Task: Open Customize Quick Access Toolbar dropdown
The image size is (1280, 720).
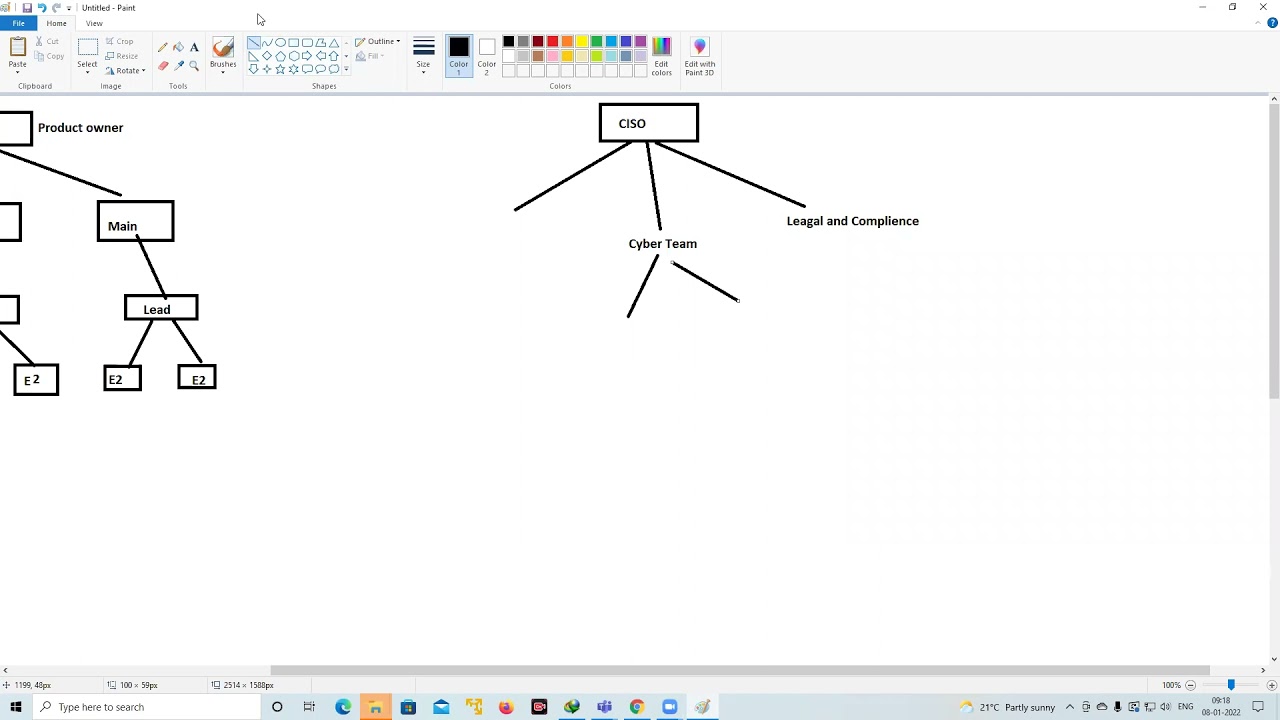Action: point(69,8)
